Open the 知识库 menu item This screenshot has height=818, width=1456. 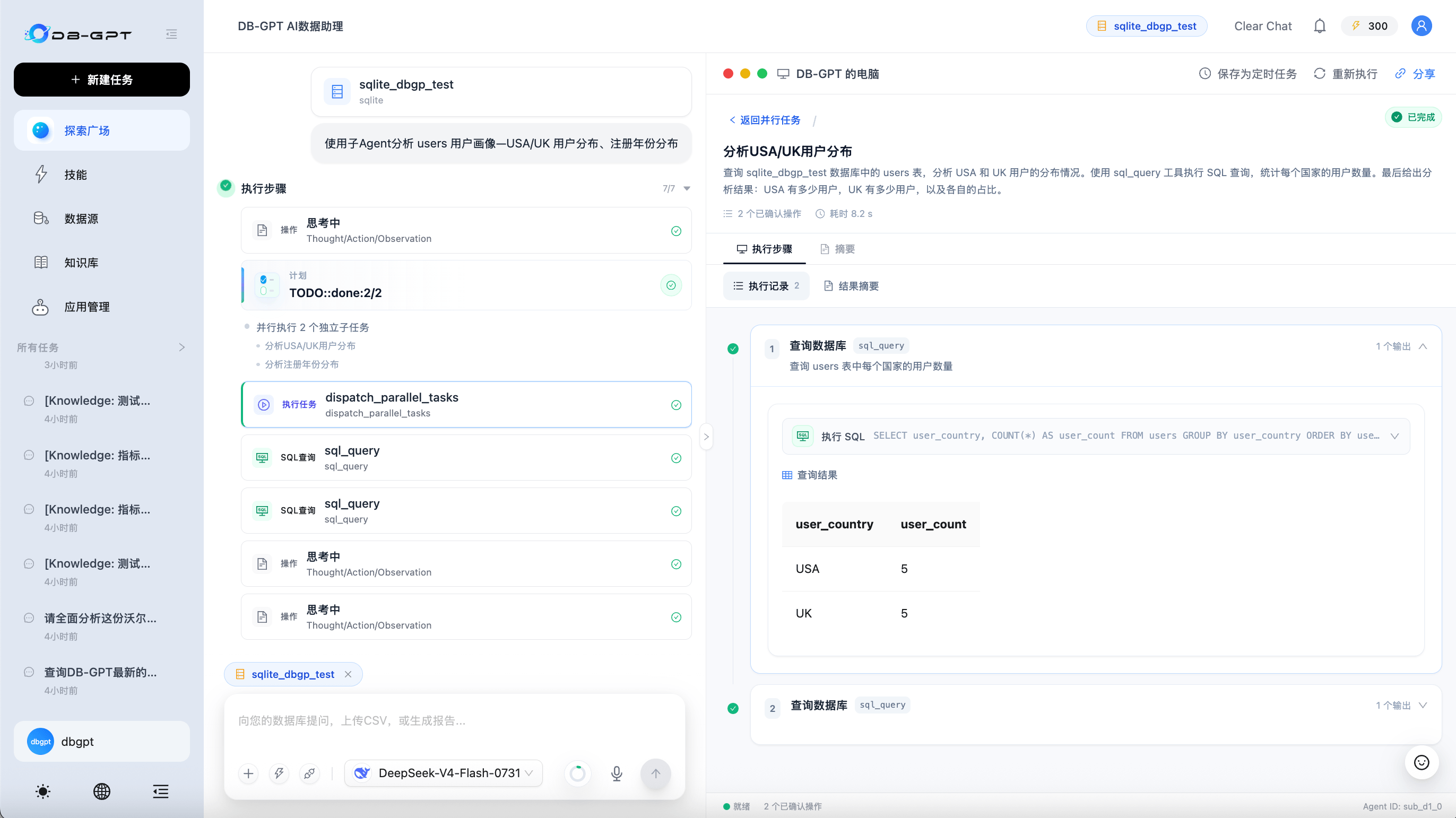102,263
